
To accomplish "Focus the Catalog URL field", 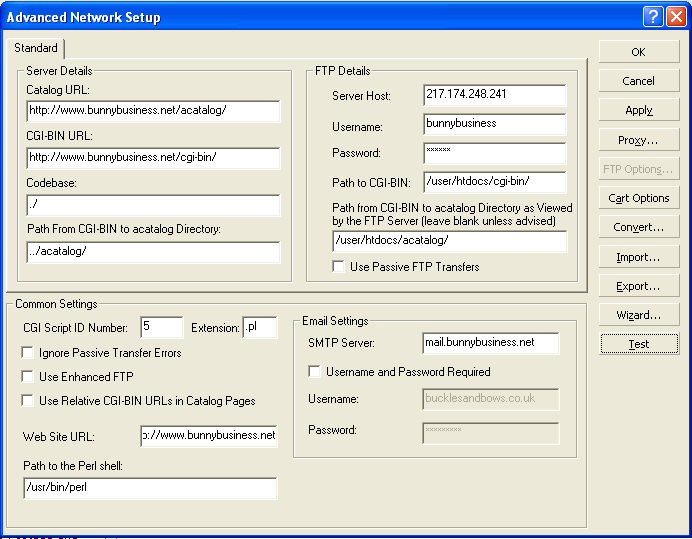I will pyautogui.click(x=153, y=111).
